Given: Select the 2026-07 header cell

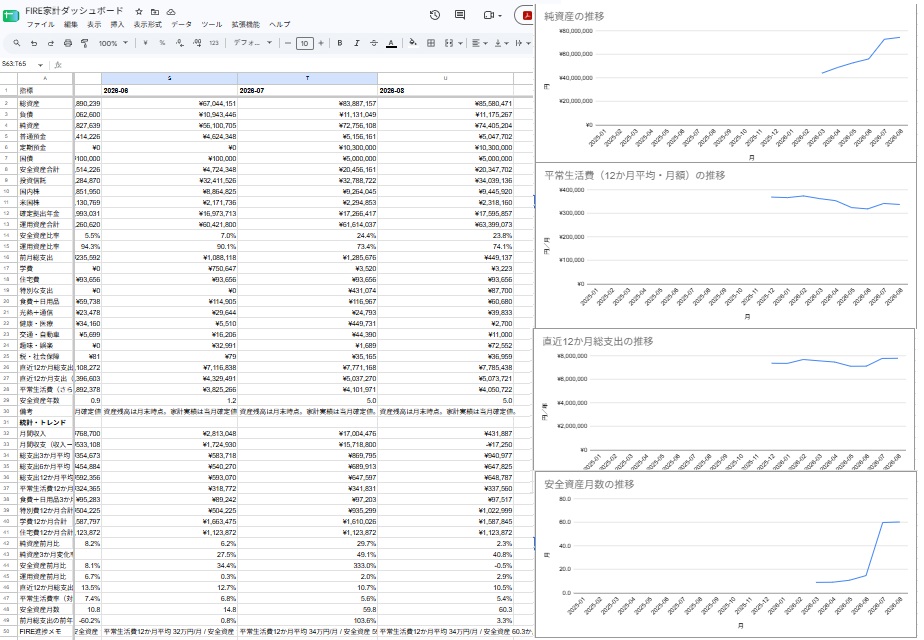Looking at the screenshot, I should [308, 91].
